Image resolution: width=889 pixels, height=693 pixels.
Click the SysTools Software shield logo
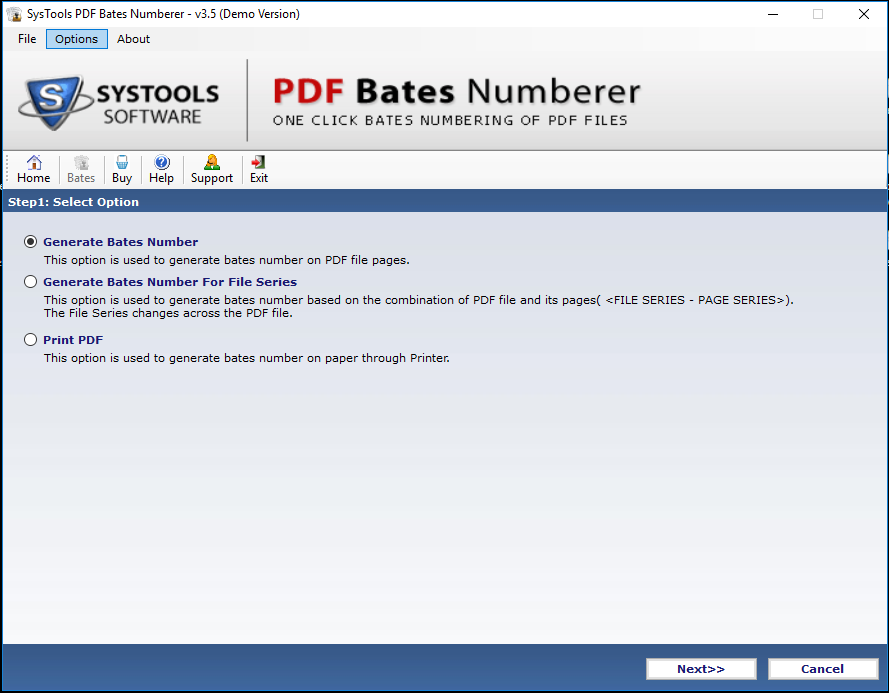click(x=54, y=102)
